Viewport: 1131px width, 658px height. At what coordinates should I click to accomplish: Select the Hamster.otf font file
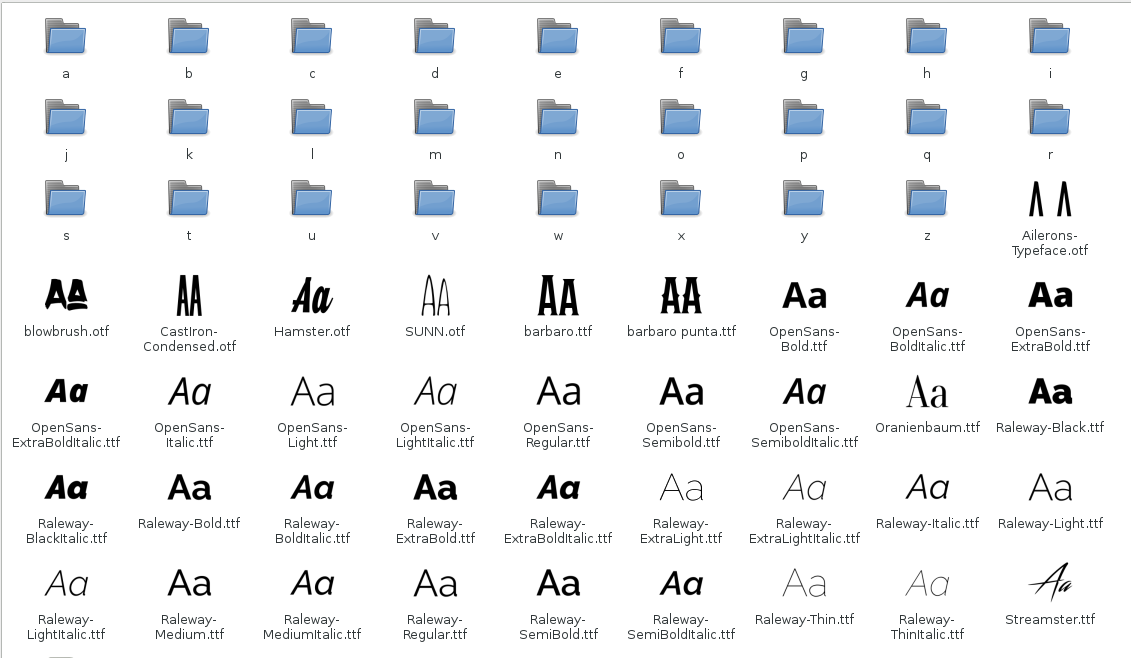(312, 296)
